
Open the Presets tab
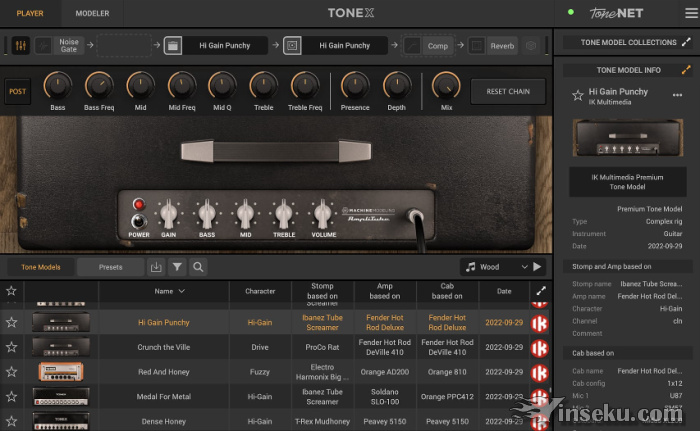[x=110, y=267]
